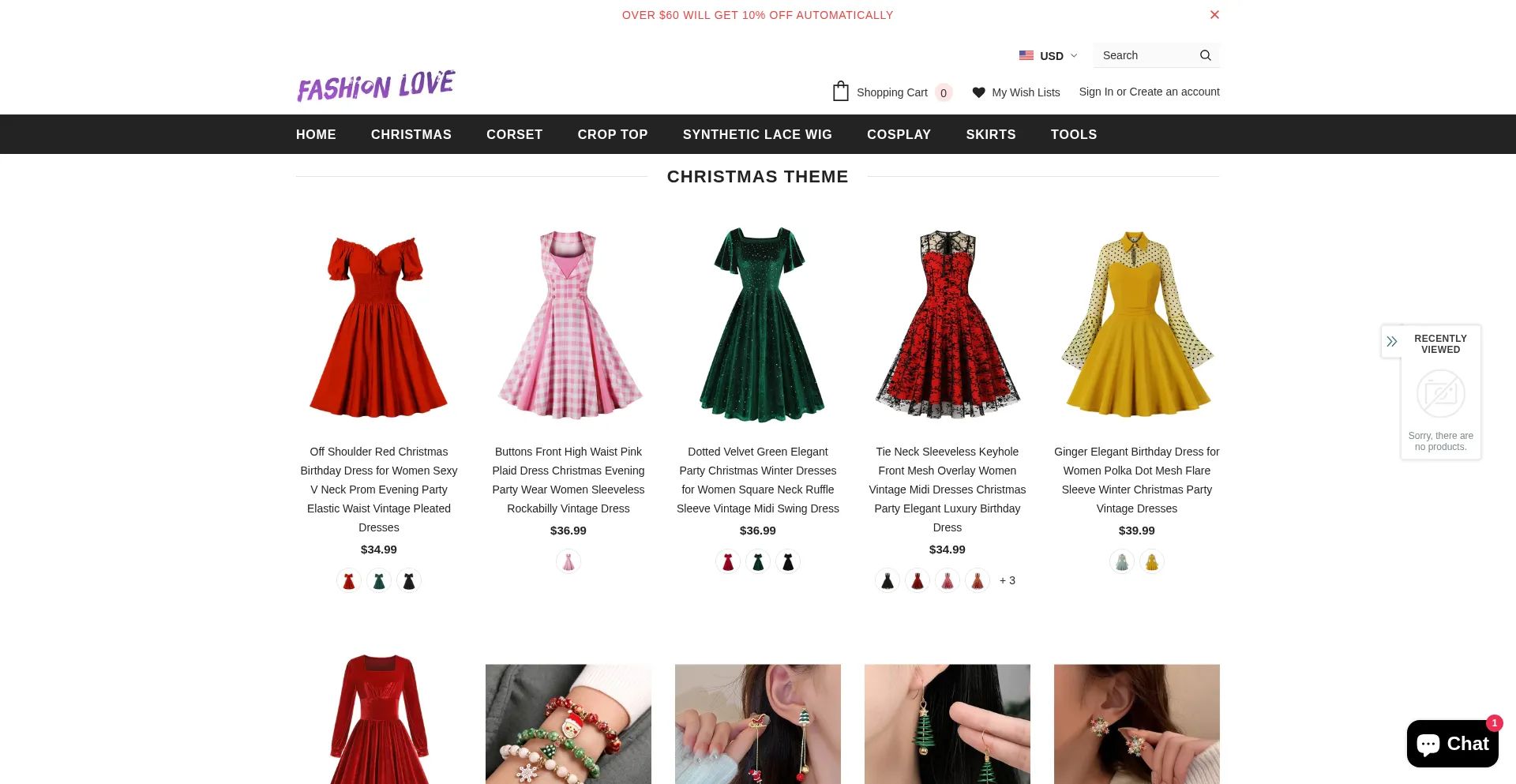Open the shopping cart bag icon
This screenshot has height=784, width=1516.
840,92
